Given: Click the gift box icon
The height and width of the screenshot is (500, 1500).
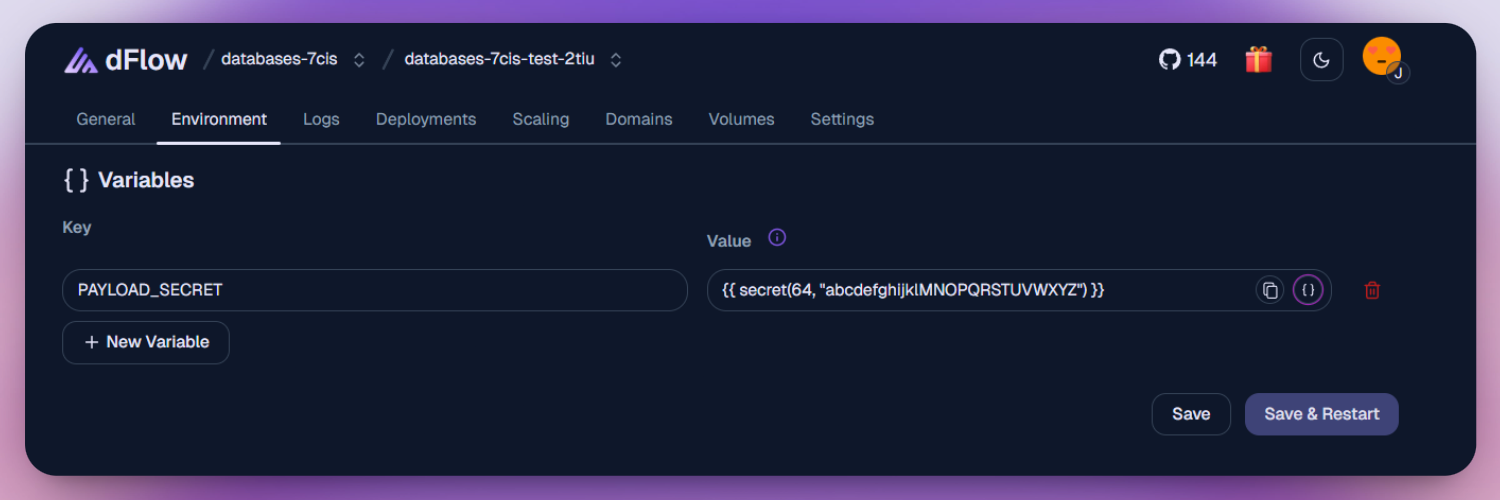Looking at the screenshot, I should (x=1258, y=60).
